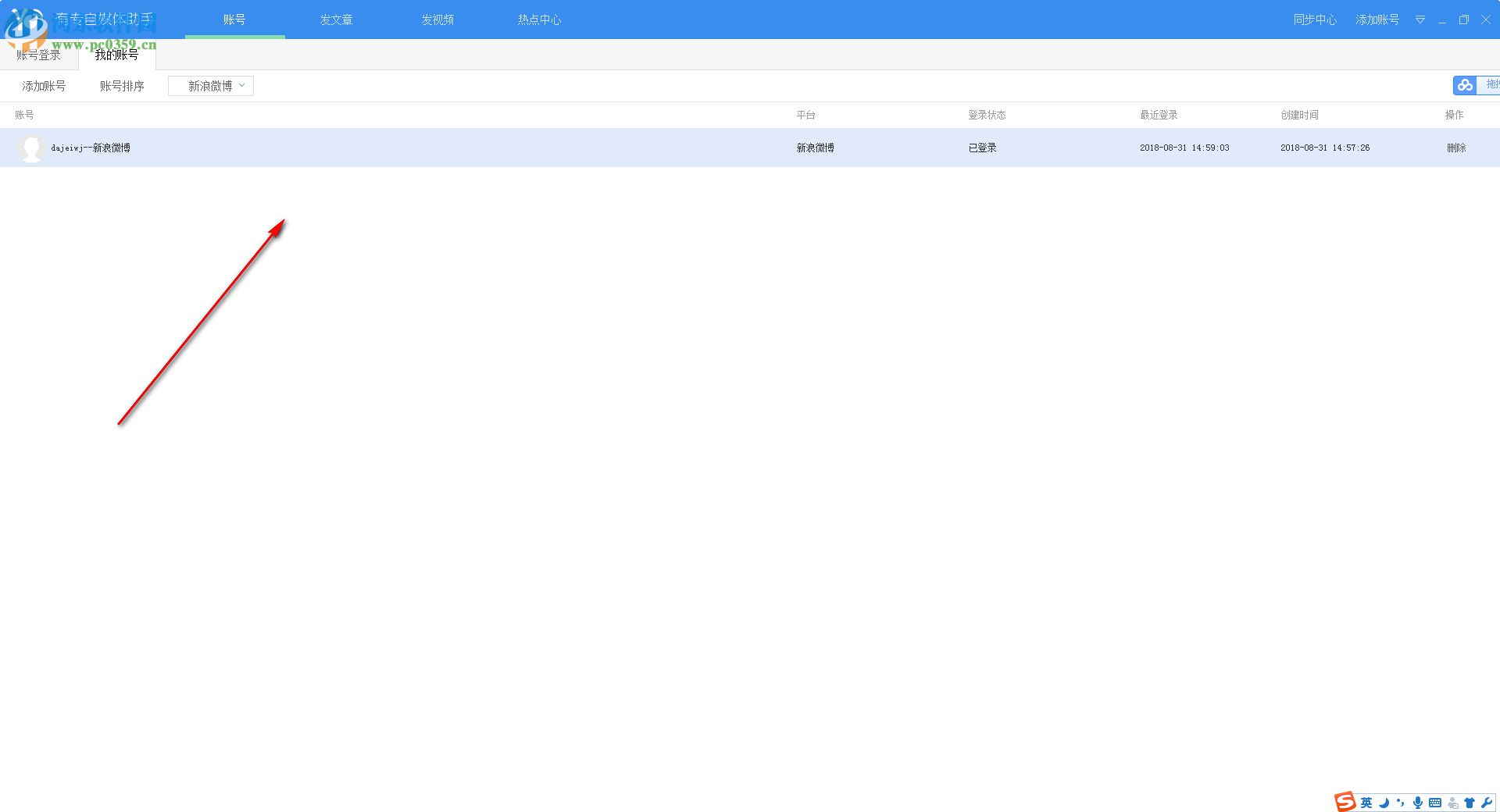Open the 账号 main tab
The image size is (1500, 812).
point(234,20)
